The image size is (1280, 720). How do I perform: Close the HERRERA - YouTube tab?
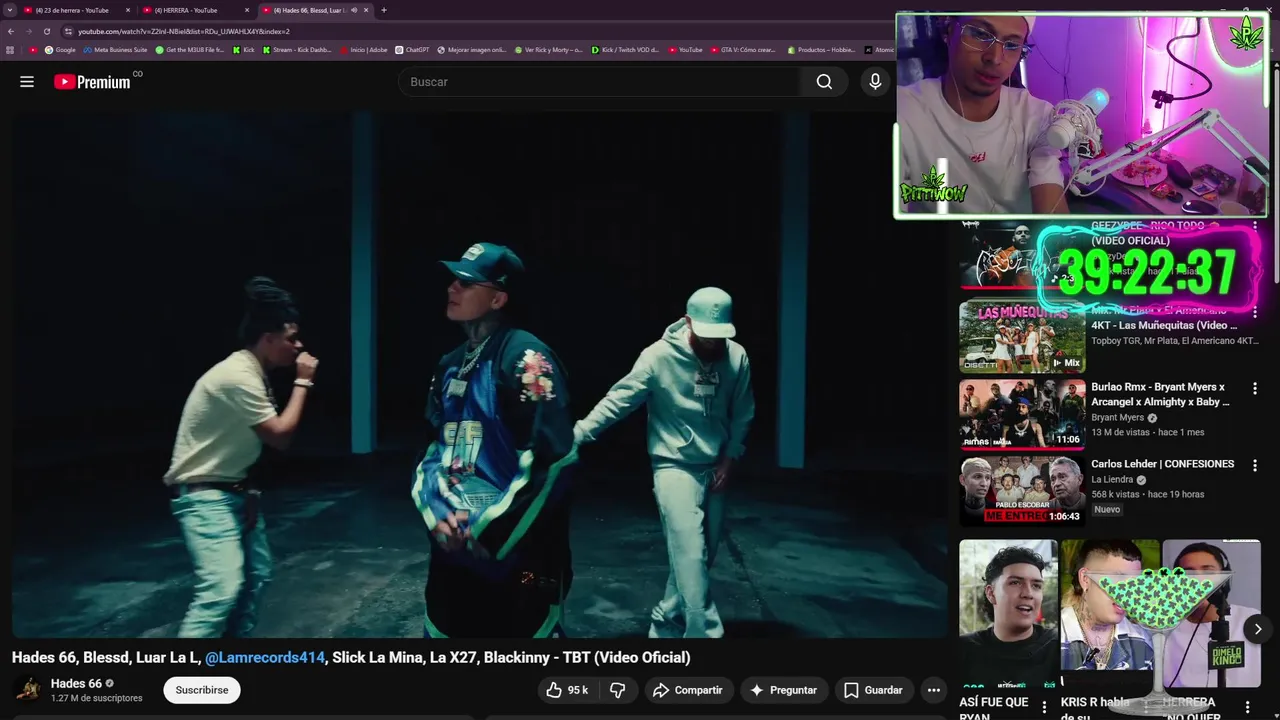click(x=247, y=10)
